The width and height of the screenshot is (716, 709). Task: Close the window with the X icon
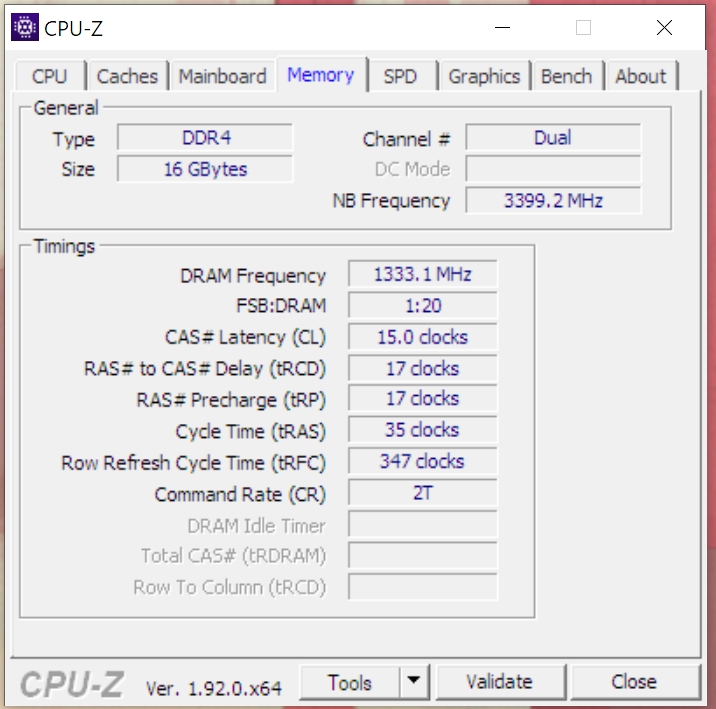664,28
